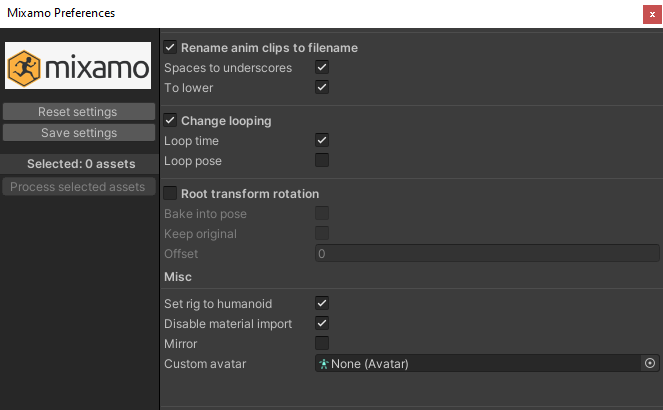The width and height of the screenshot is (663, 410).
Task: Click the Mixamo Preferences window title
Action: (x=61, y=13)
